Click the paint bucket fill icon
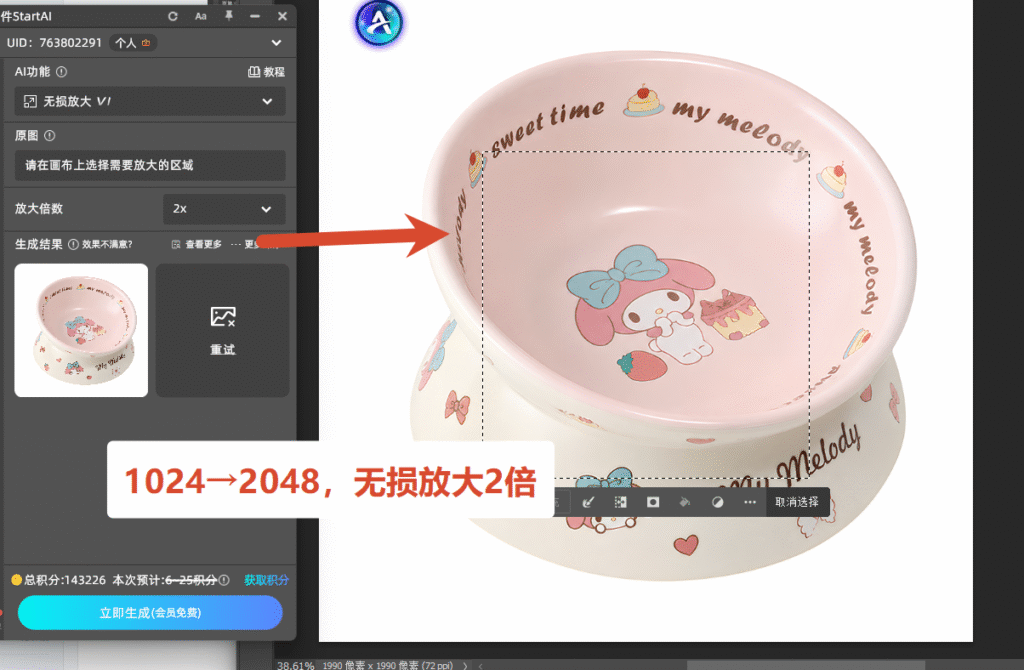Screen dimensions: 1024x670 tap(685, 502)
